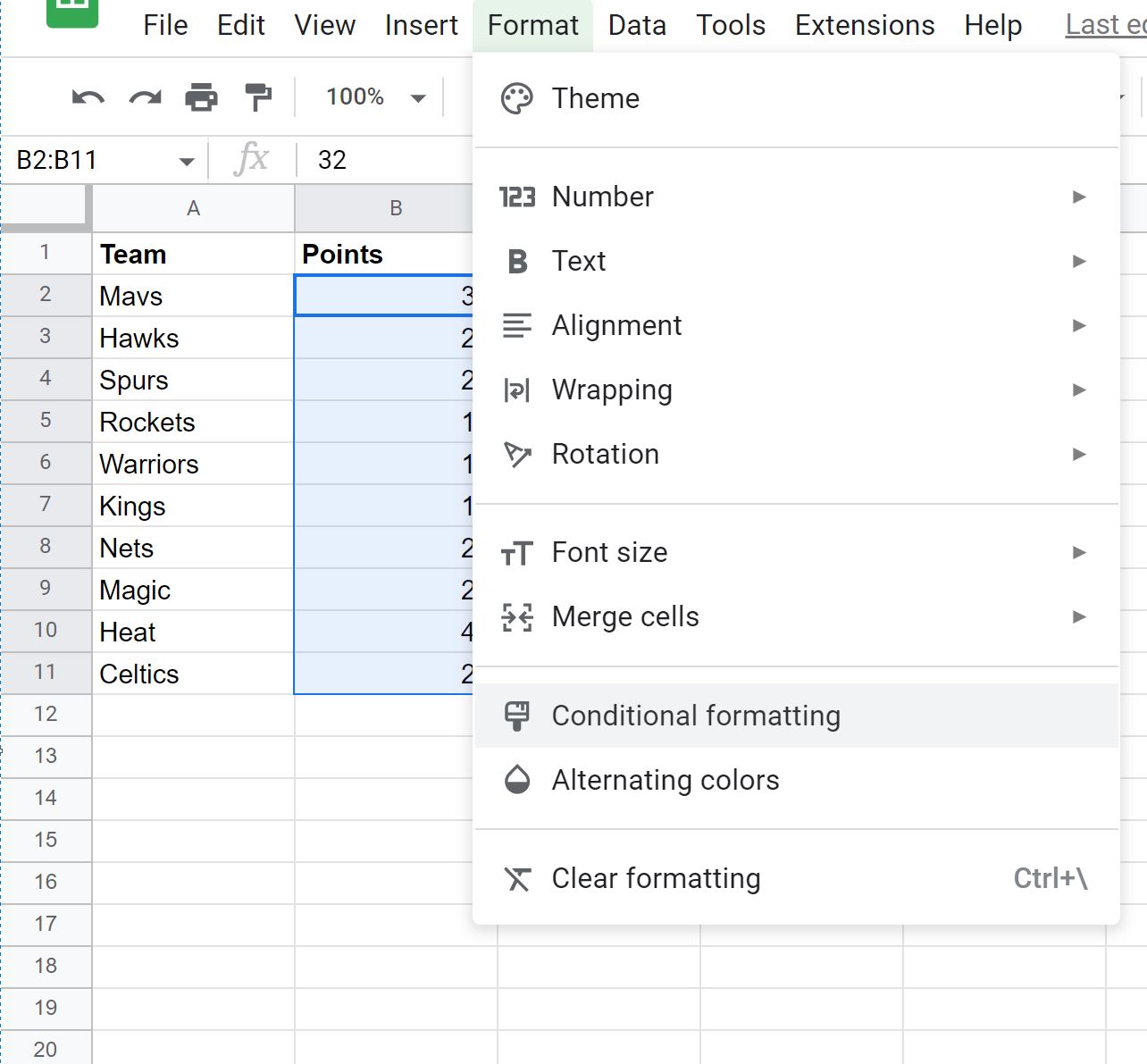Image resolution: width=1147 pixels, height=1064 pixels.
Task: Select the Hawks cell
Action: (193, 338)
